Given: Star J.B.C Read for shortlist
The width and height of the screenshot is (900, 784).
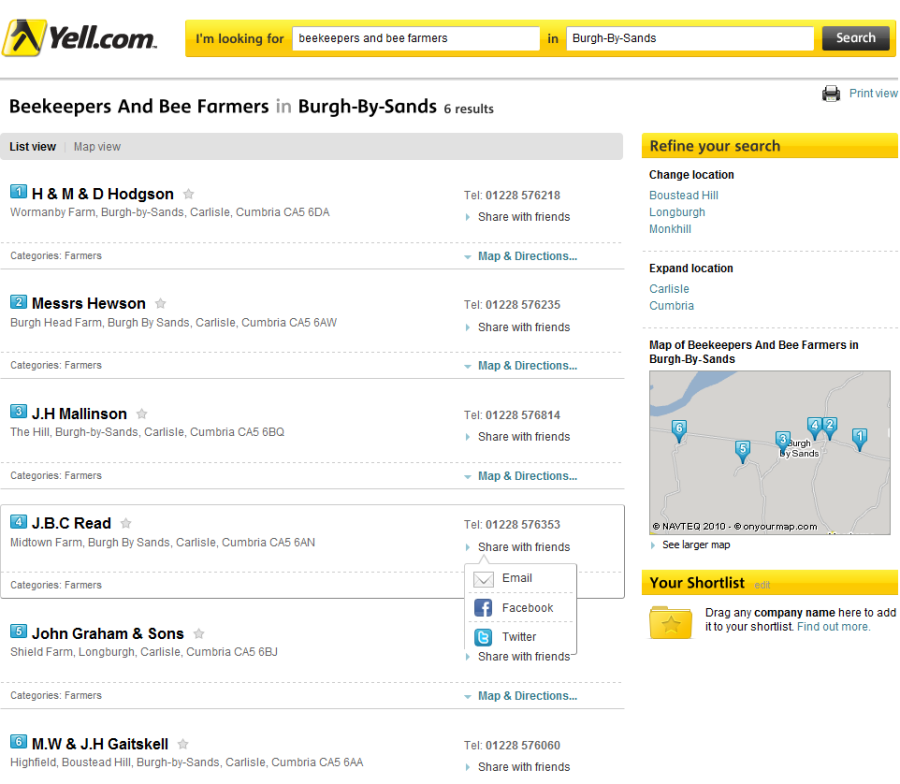Looking at the screenshot, I should (x=126, y=523).
